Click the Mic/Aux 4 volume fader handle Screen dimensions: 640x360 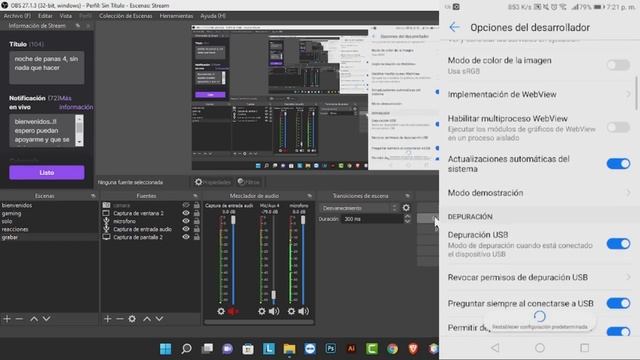point(273,294)
